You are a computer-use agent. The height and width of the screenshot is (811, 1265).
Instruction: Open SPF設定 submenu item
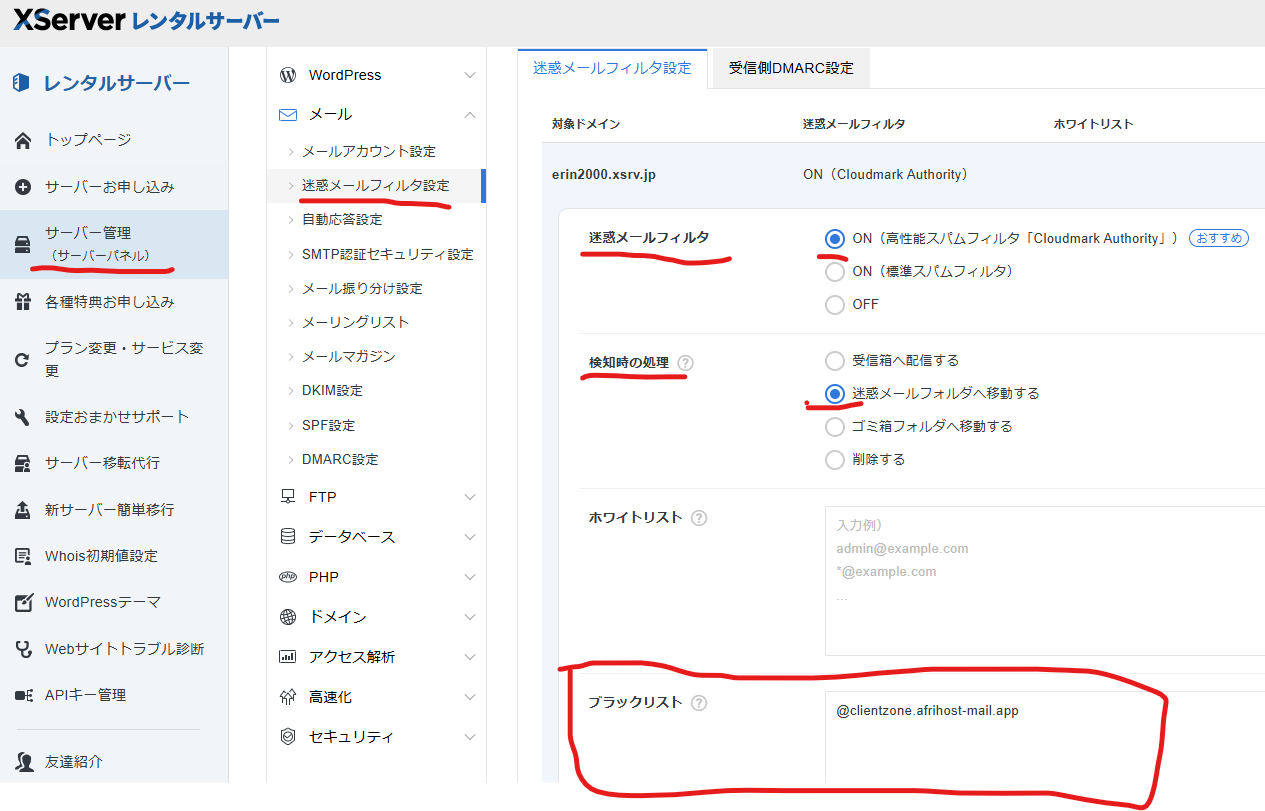pyautogui.click(x=328, y=425)
